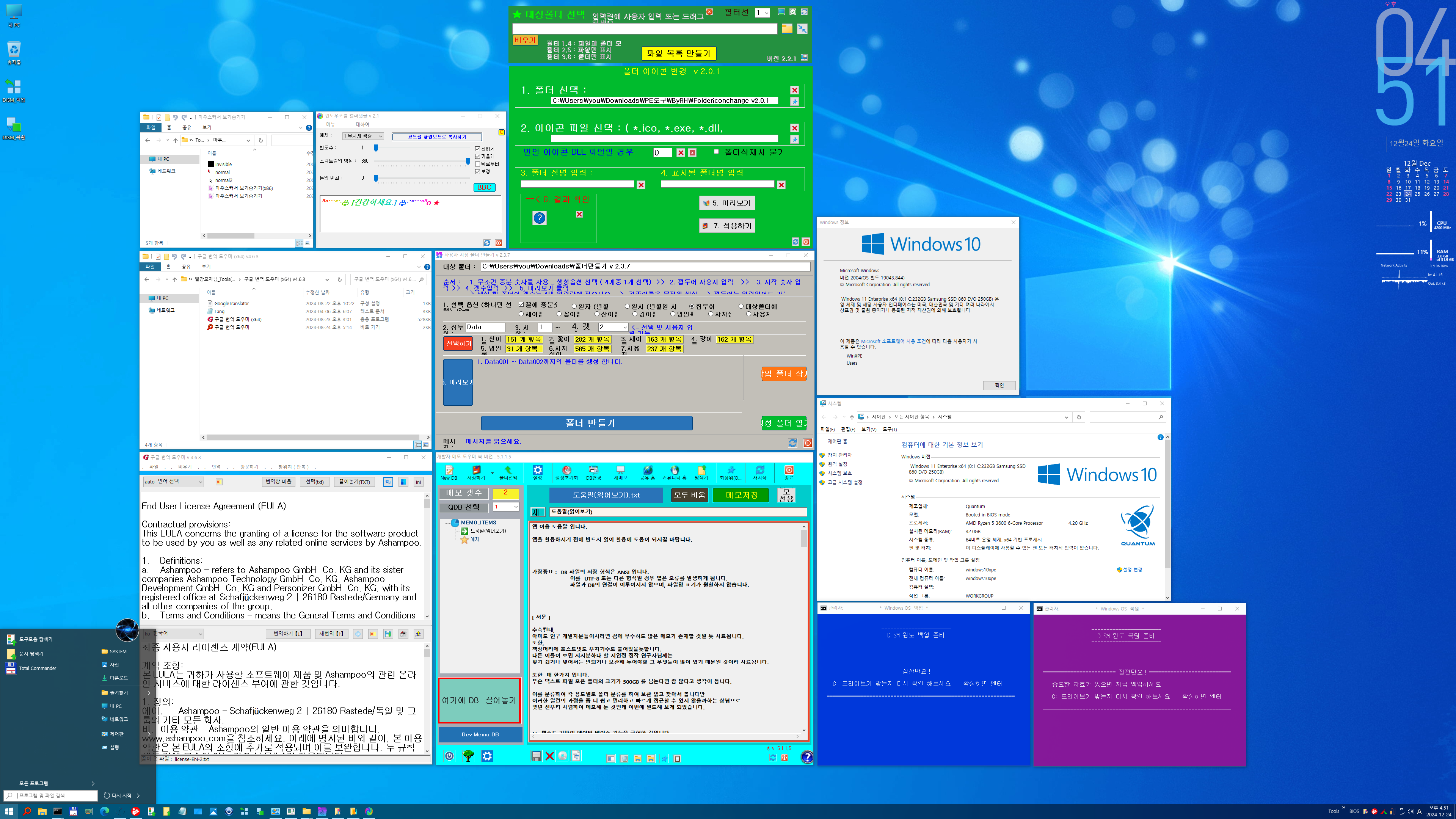Open 방문하기 menu in translator
This screenshot has height=819, width=1456.
[x=249, y=467]
